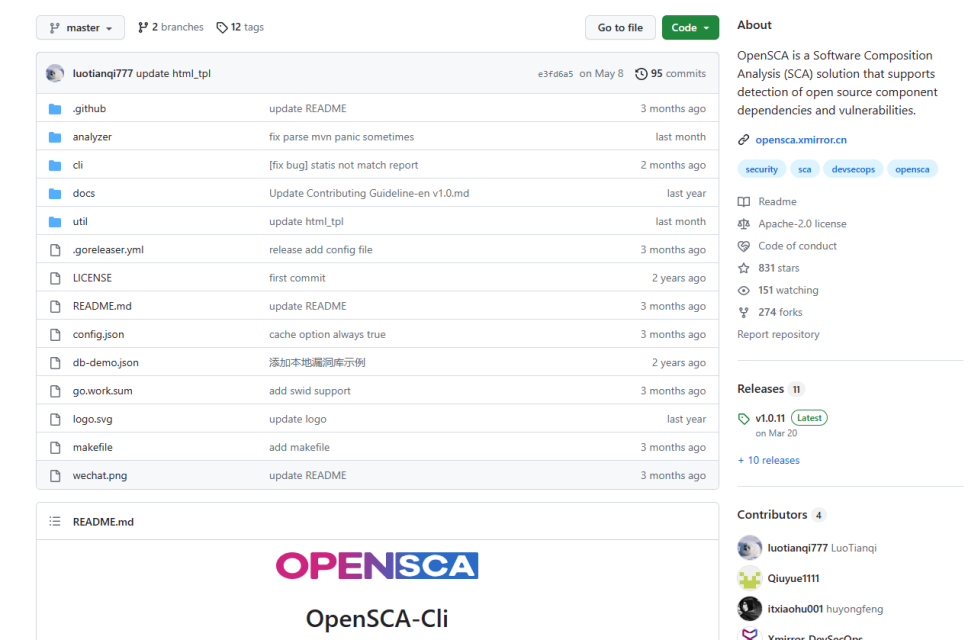Click the LICENSE file icon

[x=55, y=278]
